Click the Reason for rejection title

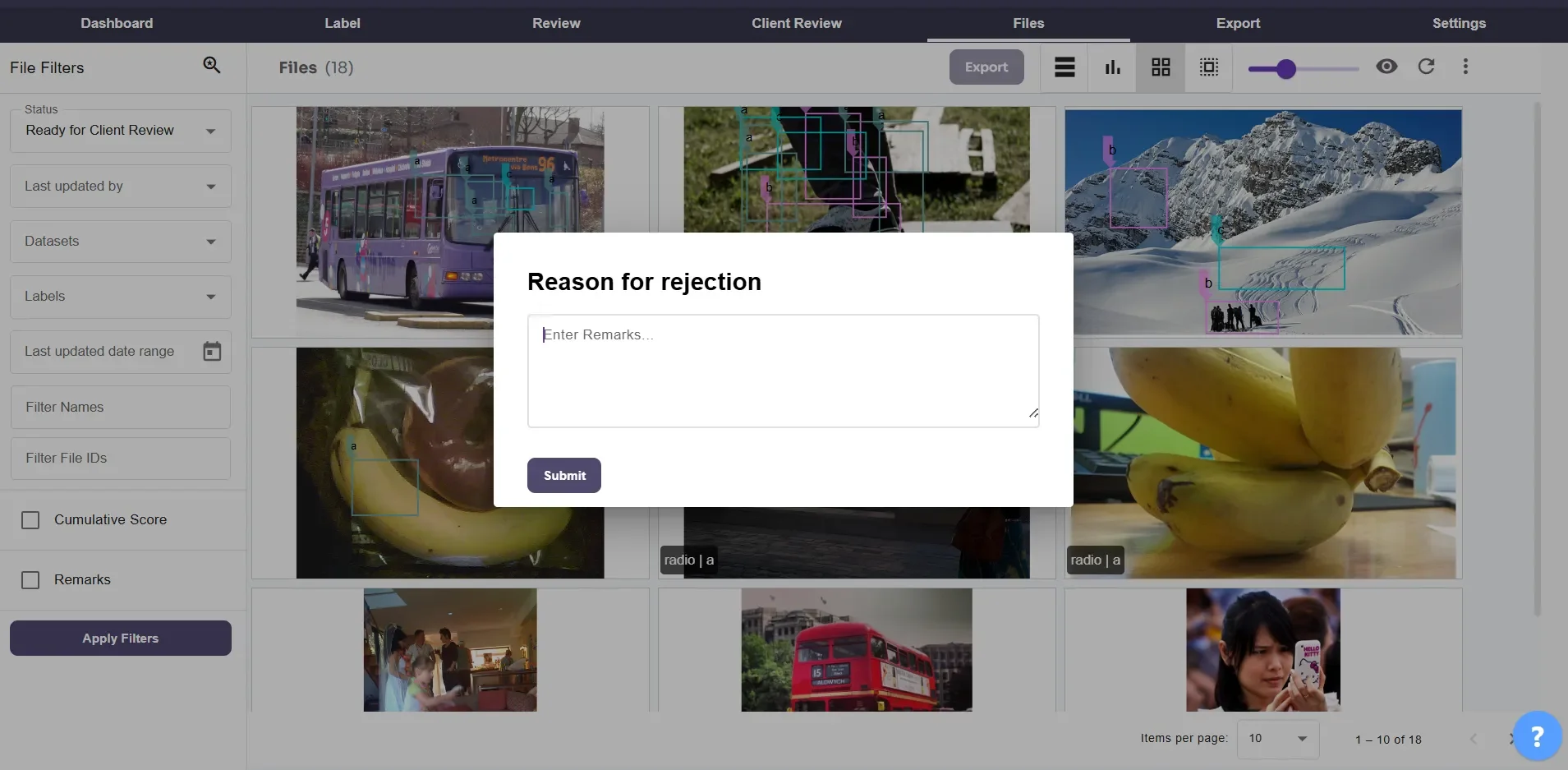tap(644, 282)
